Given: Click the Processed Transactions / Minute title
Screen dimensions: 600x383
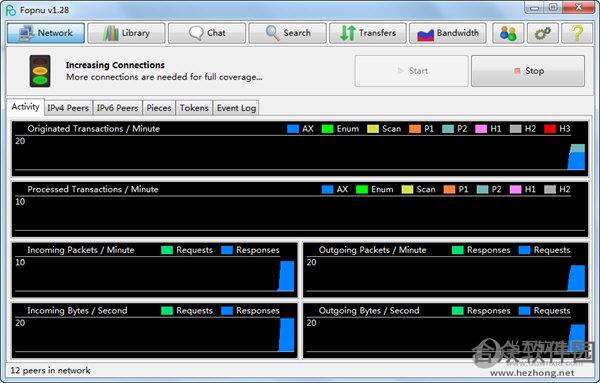Looking at the screenshot, I should (x=93, y=189).
